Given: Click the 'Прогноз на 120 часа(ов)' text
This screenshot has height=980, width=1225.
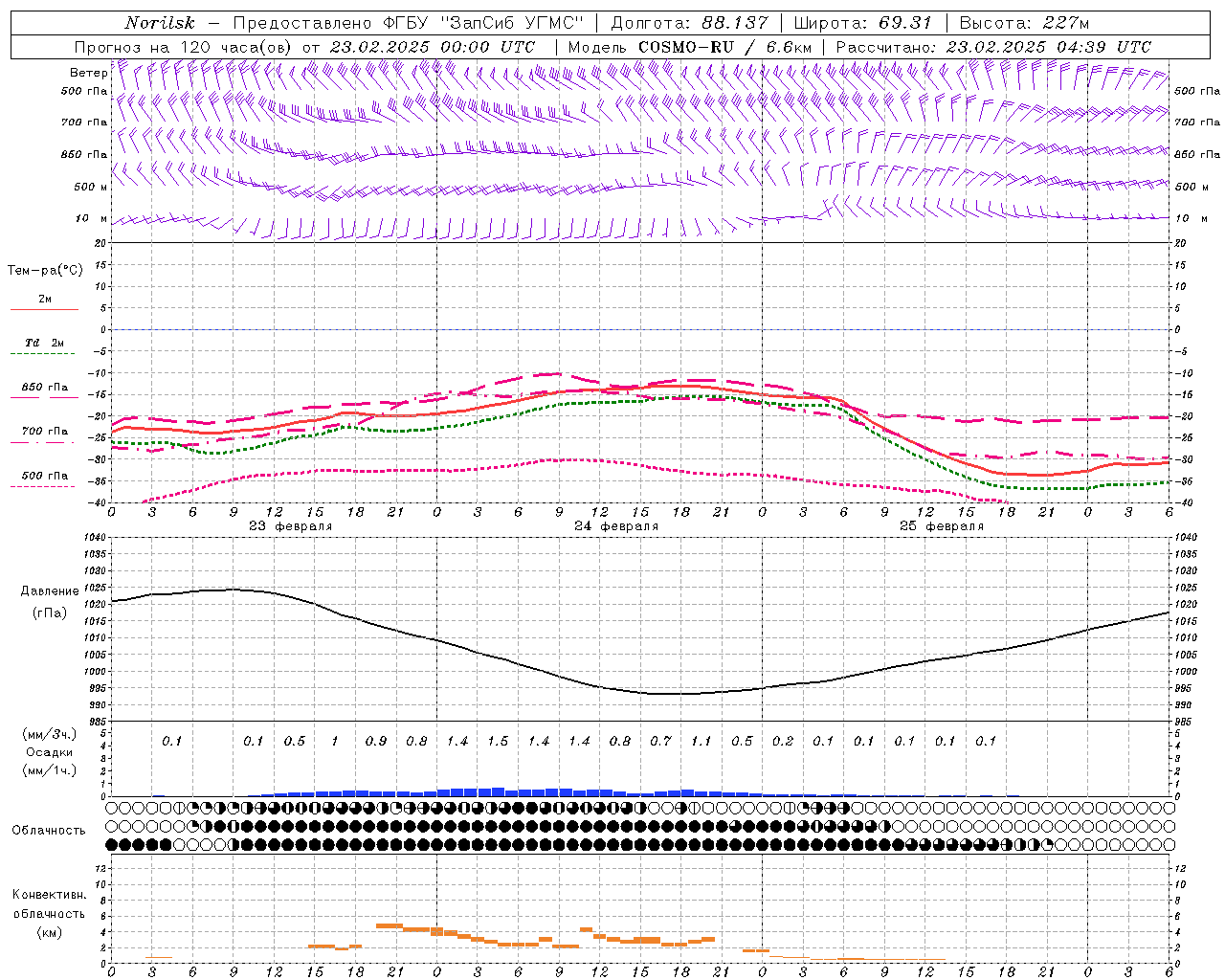Looking at the screenshot, I should click(x=184, y=47).
